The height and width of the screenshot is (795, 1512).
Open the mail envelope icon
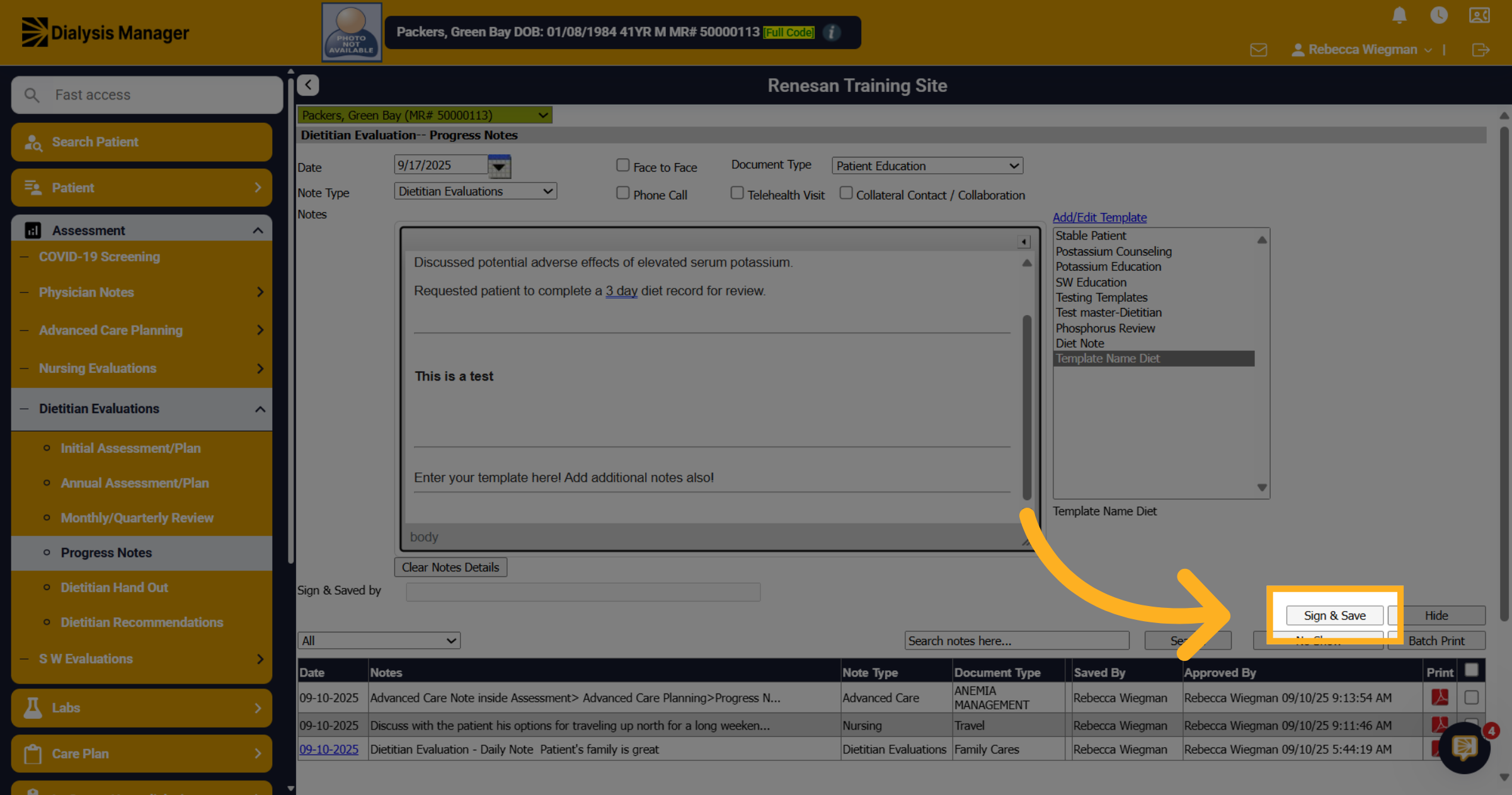coord(1258,50)
